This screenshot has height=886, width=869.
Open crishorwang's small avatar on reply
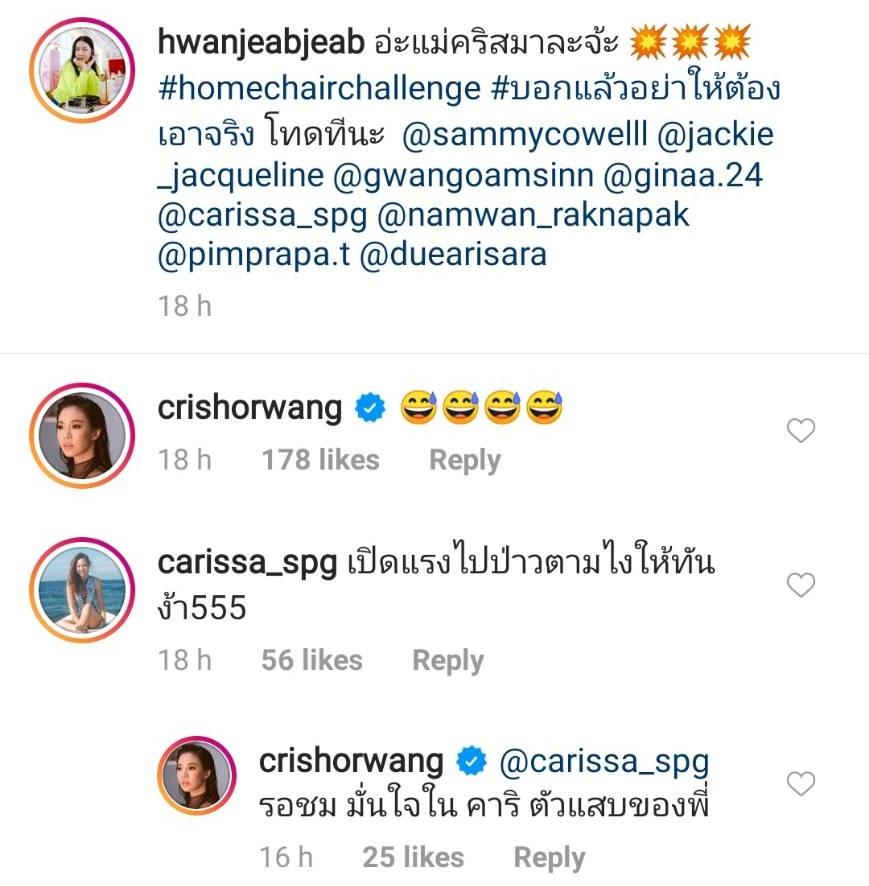tap(197, 775)
